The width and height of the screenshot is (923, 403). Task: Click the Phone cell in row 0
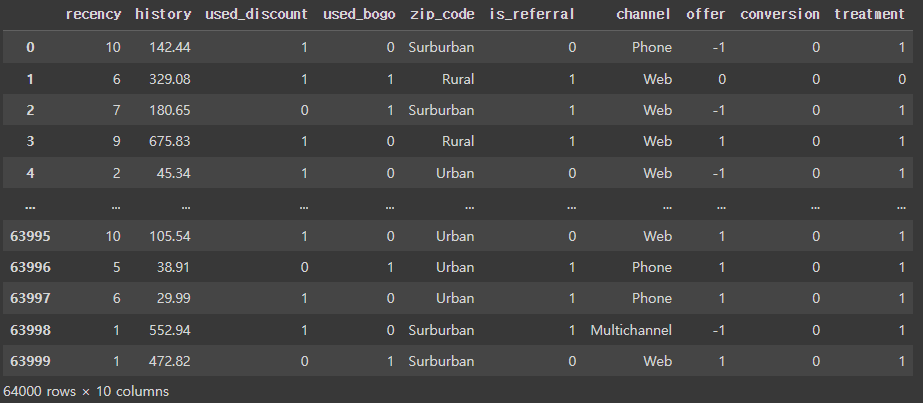(x=652, y=48)
